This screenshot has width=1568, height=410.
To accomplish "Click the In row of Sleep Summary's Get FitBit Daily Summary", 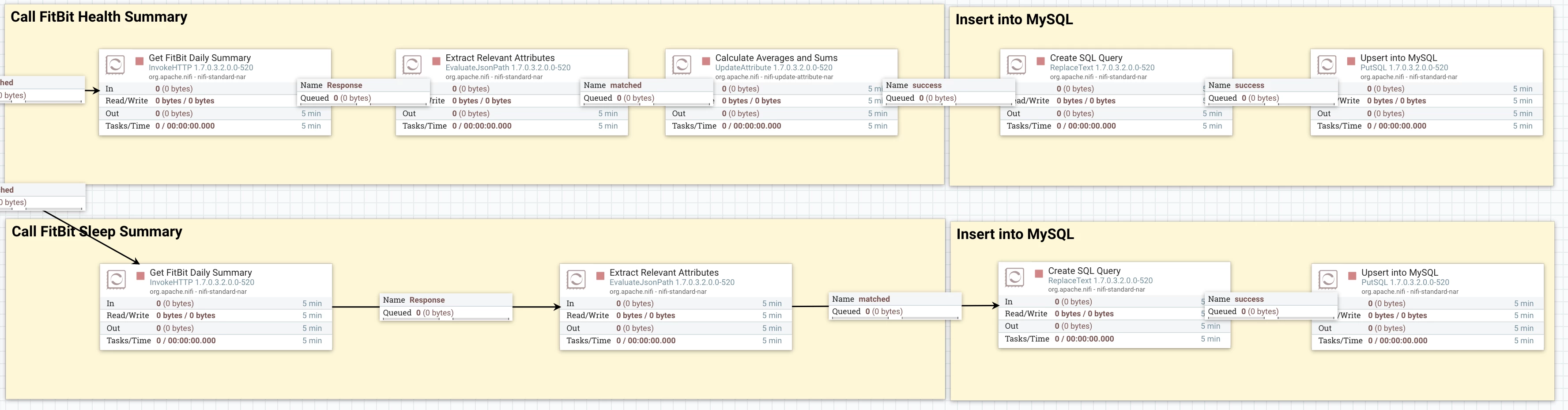I will tap(216, 304).
